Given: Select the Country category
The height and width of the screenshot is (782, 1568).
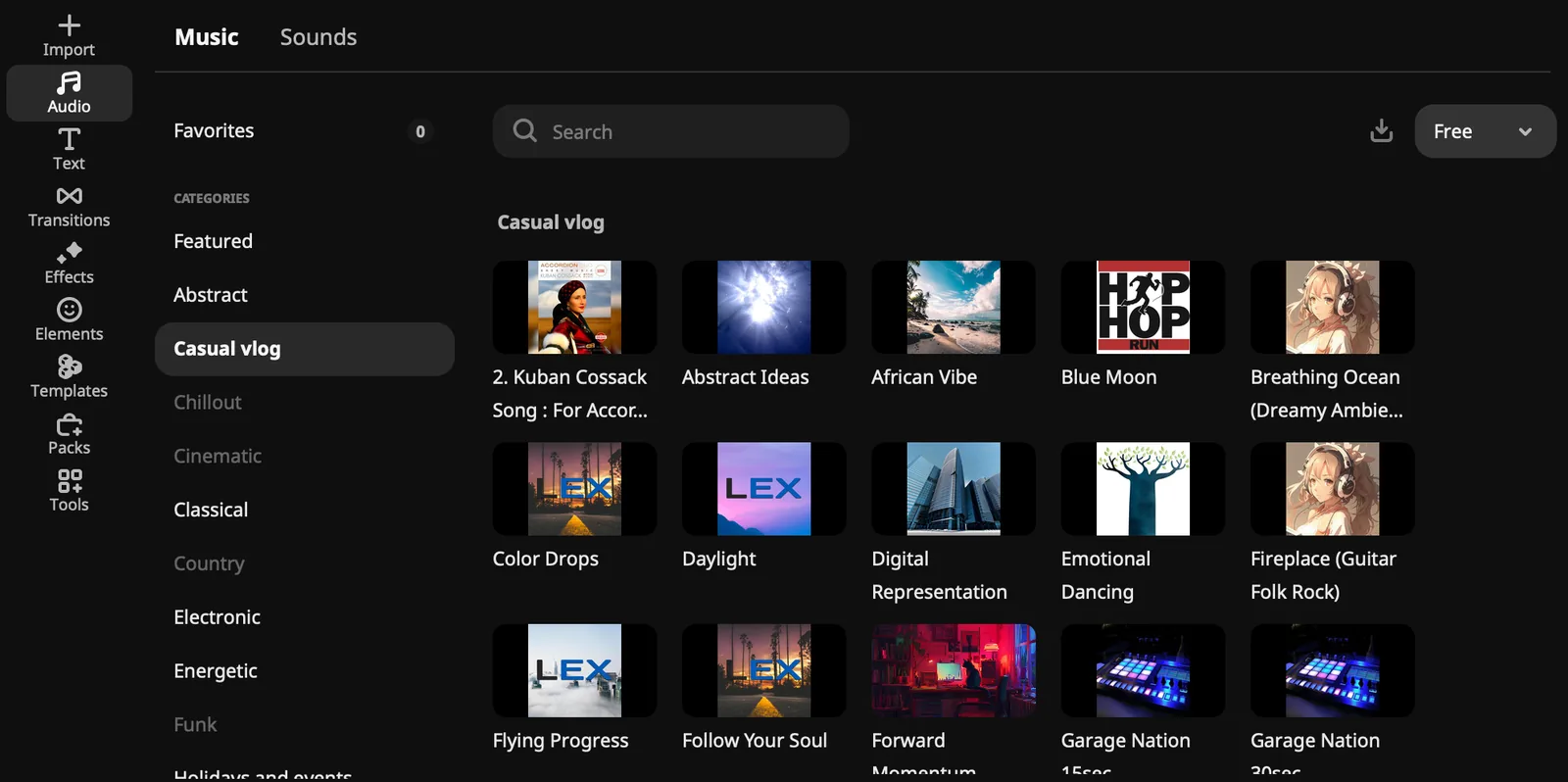Looking at the screenshot, I should click(x=304, y=563).
